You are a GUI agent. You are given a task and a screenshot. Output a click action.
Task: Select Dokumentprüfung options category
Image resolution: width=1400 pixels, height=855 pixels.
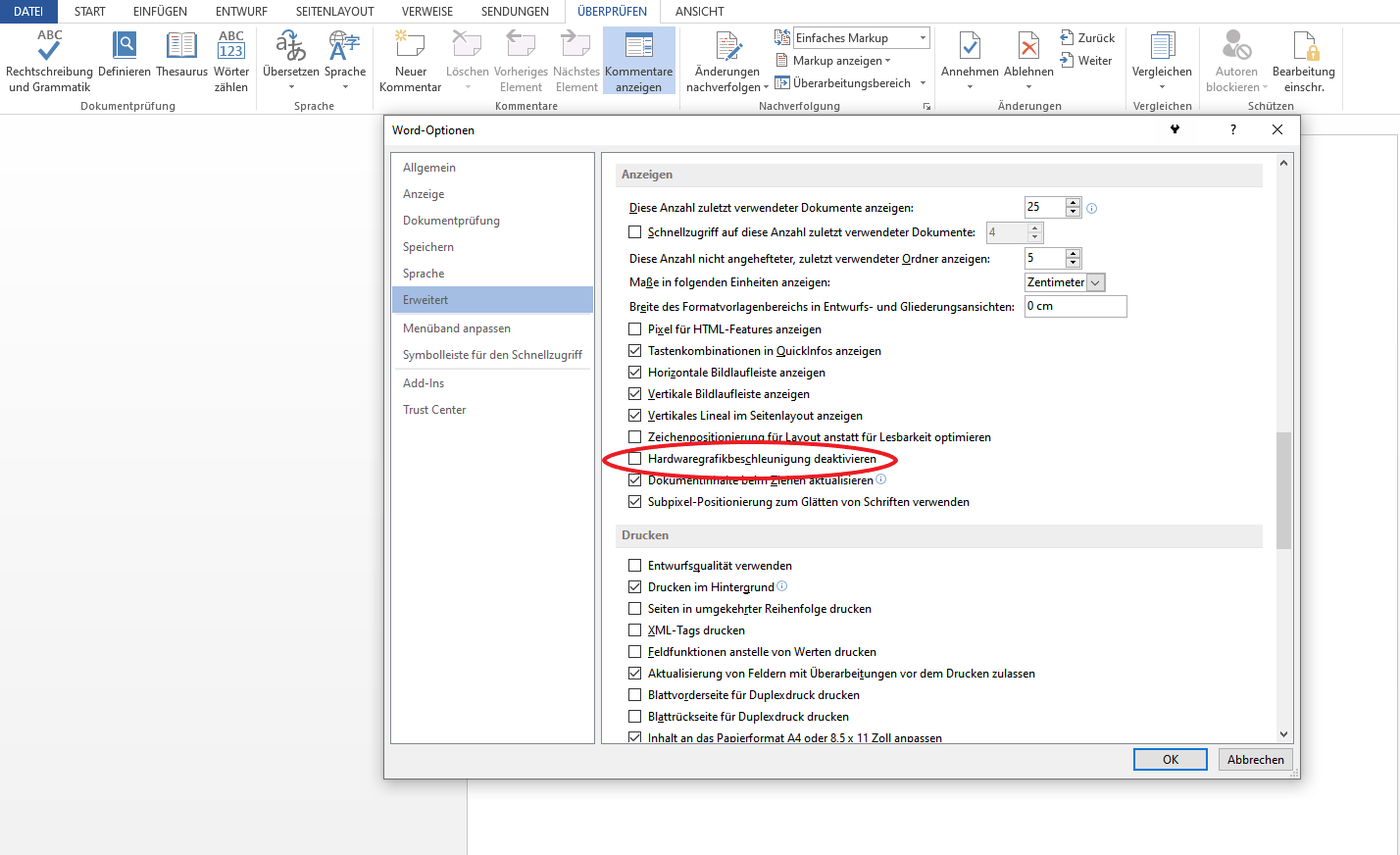[492, 221]
